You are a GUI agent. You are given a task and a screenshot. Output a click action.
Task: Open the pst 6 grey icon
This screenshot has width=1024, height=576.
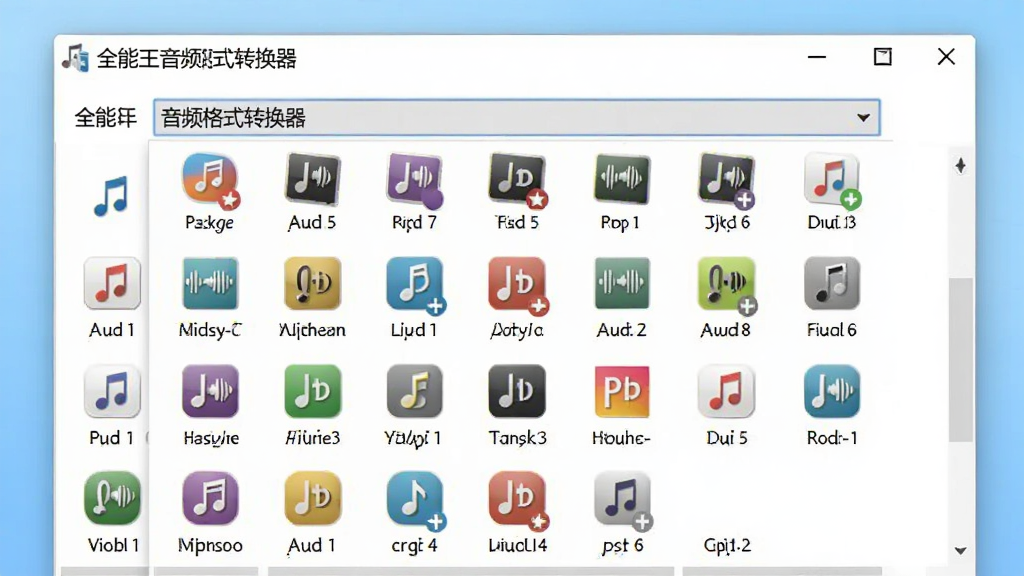coord(622,500)
